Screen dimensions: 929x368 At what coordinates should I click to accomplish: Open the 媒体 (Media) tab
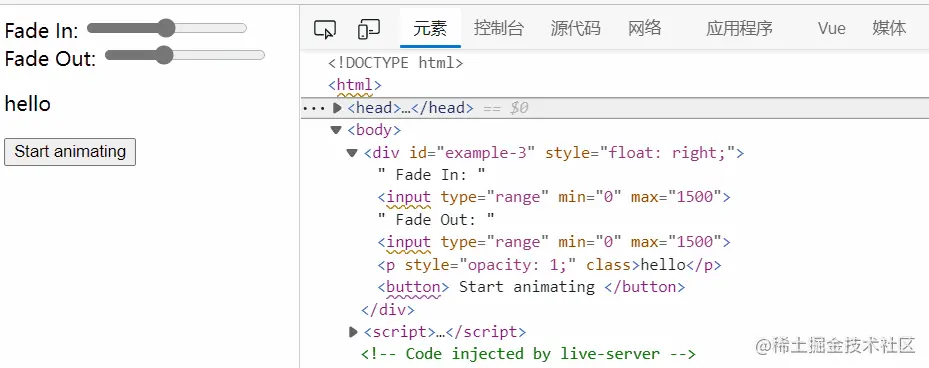(889, 28)
